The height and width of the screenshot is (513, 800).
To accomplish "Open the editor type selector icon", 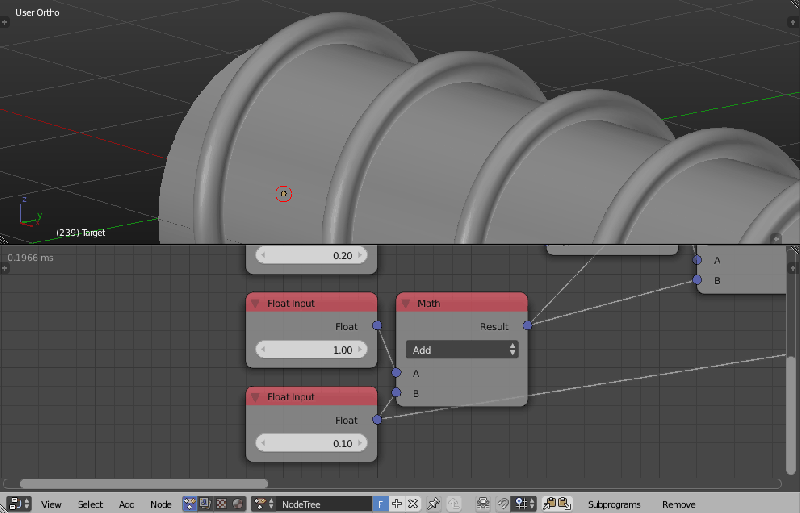I will point(19,504).
